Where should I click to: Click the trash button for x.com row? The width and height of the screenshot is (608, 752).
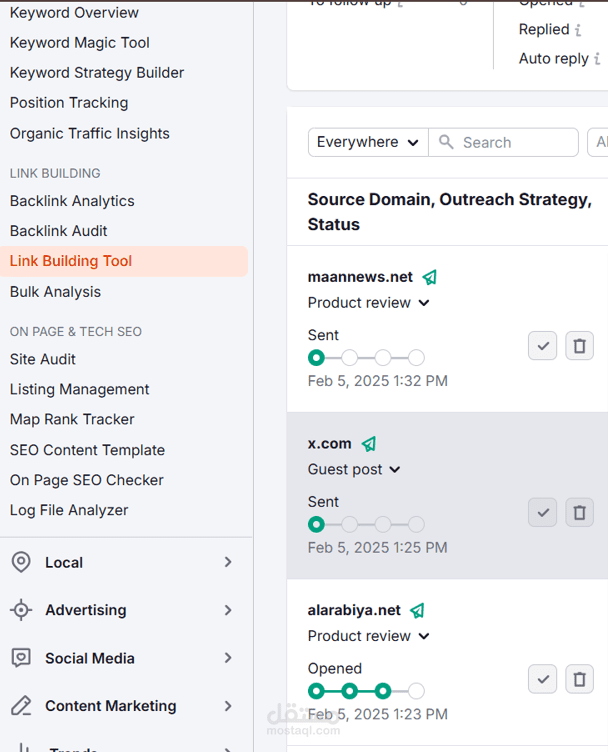point(580,513)
